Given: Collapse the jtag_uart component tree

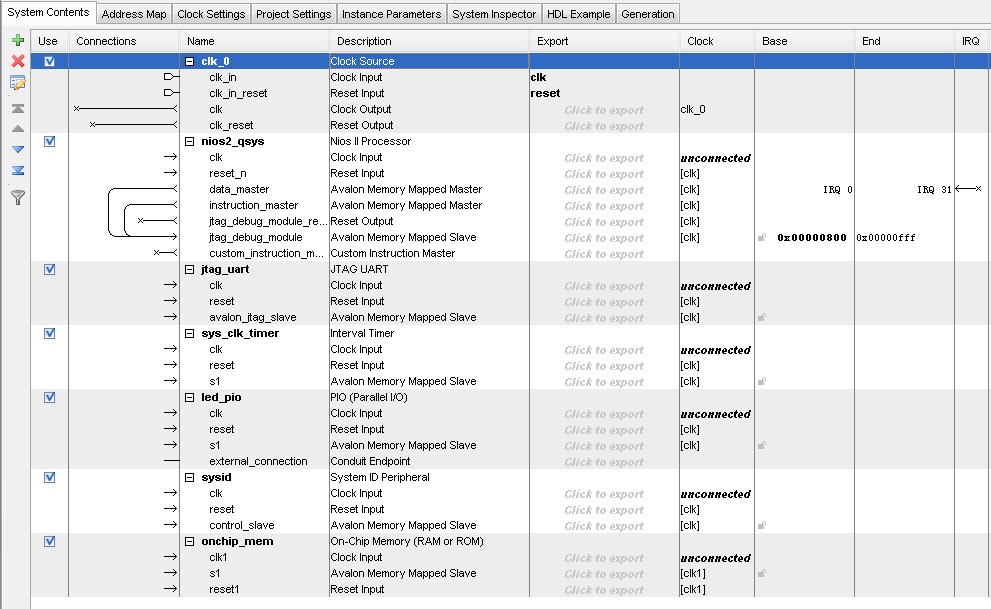Looking at the screenshot, I should (x=189, y=269).
